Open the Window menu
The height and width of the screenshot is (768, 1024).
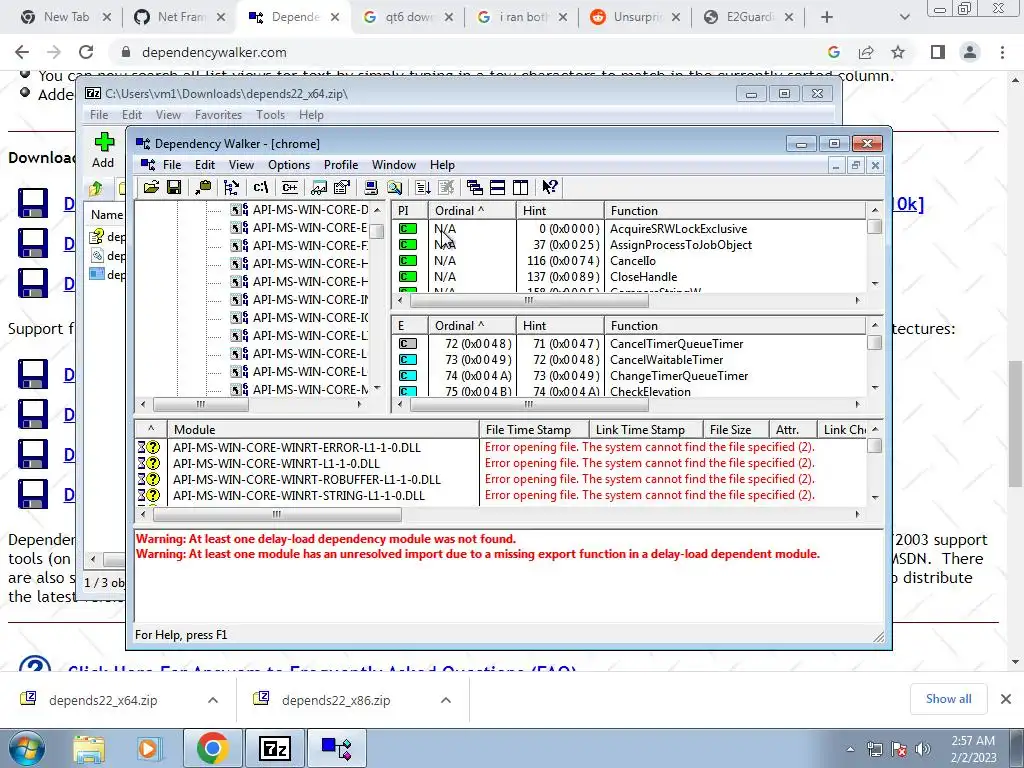394,165
